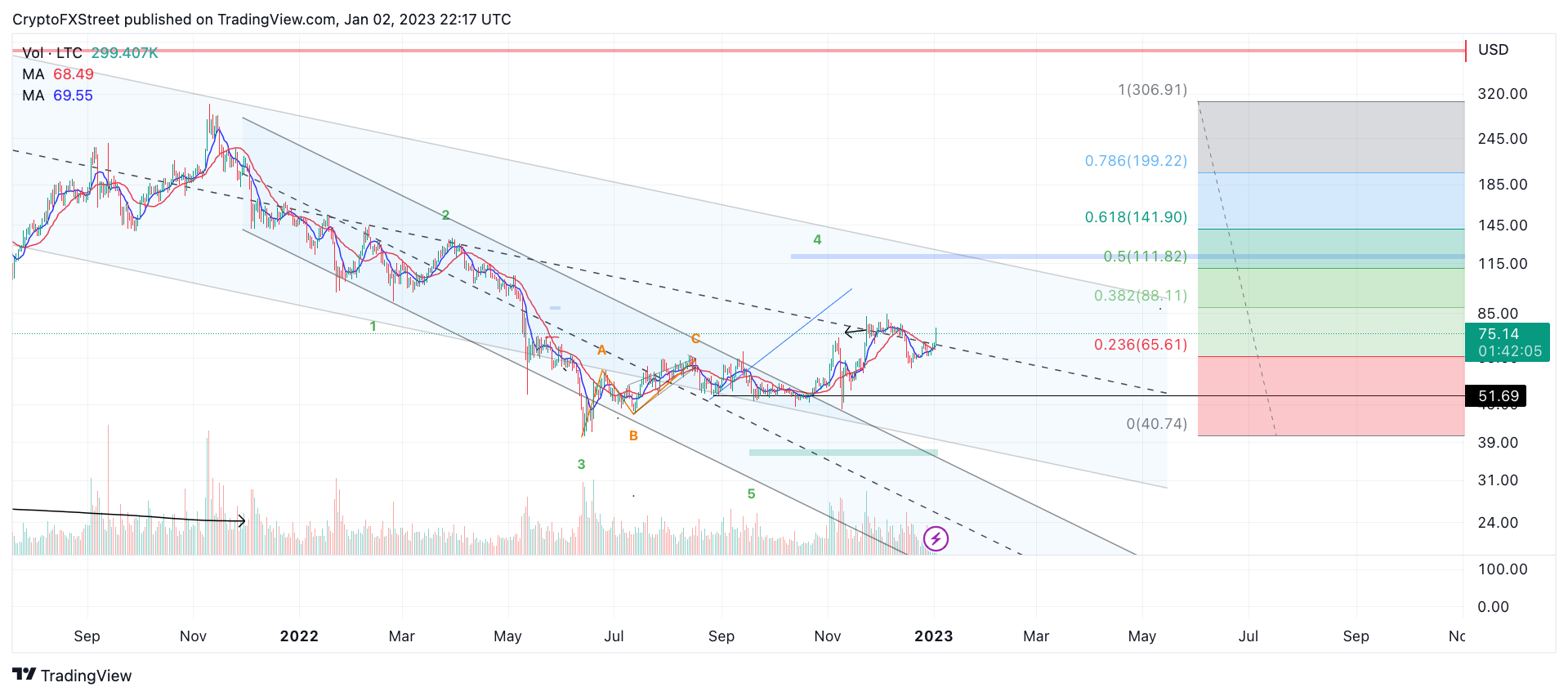Click the green wave 4 label
The width and height of the screenshot is (1568, 696).
point(817,240)
